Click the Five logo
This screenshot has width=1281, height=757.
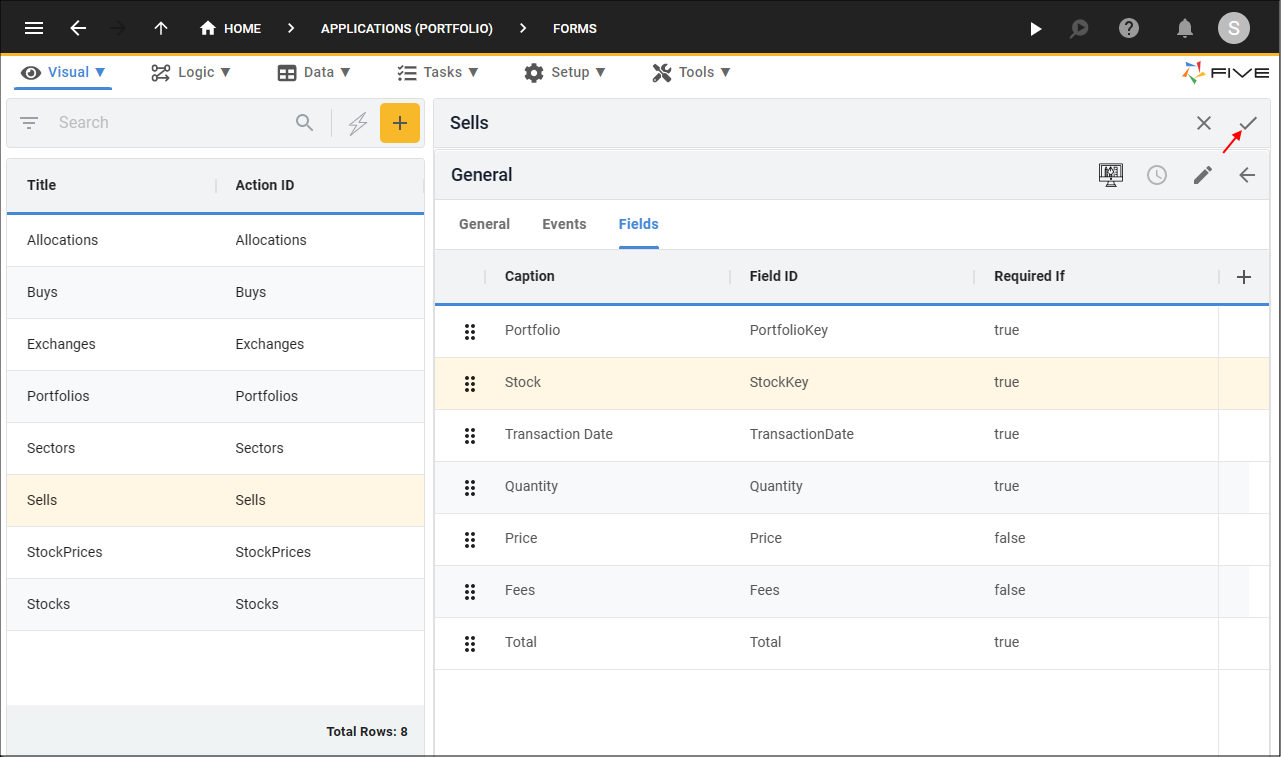(1226, 72)
